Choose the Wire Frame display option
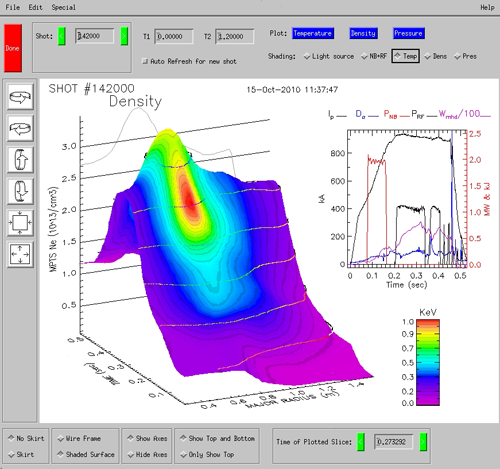Screen dimensions: 500x469 pos(79,438)
